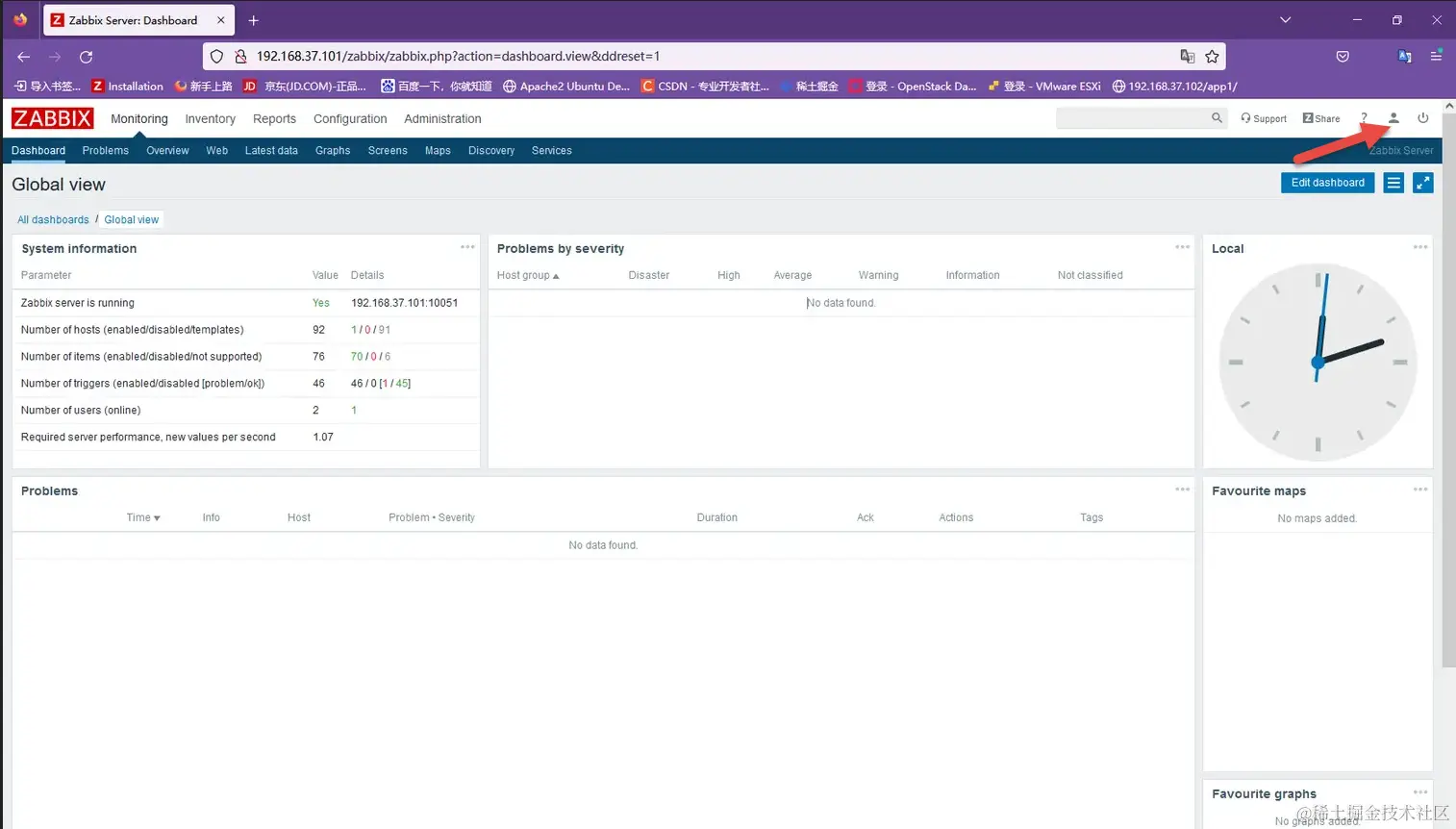Click the search magnifier icon

tap(1217, 118)
